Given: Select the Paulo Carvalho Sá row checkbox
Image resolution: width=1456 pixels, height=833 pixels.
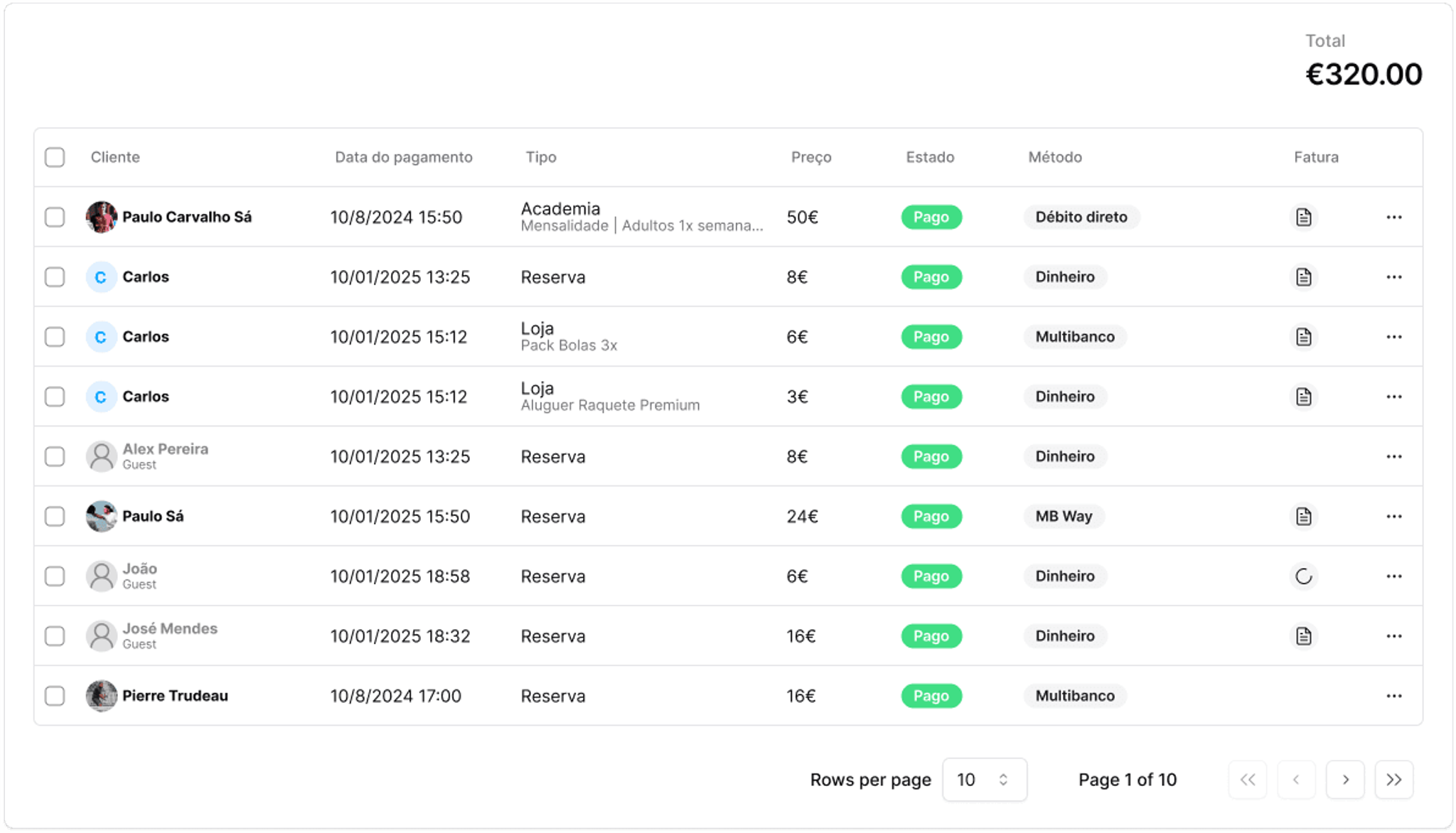Looking at the screenshot, I should tap(55, 217).
